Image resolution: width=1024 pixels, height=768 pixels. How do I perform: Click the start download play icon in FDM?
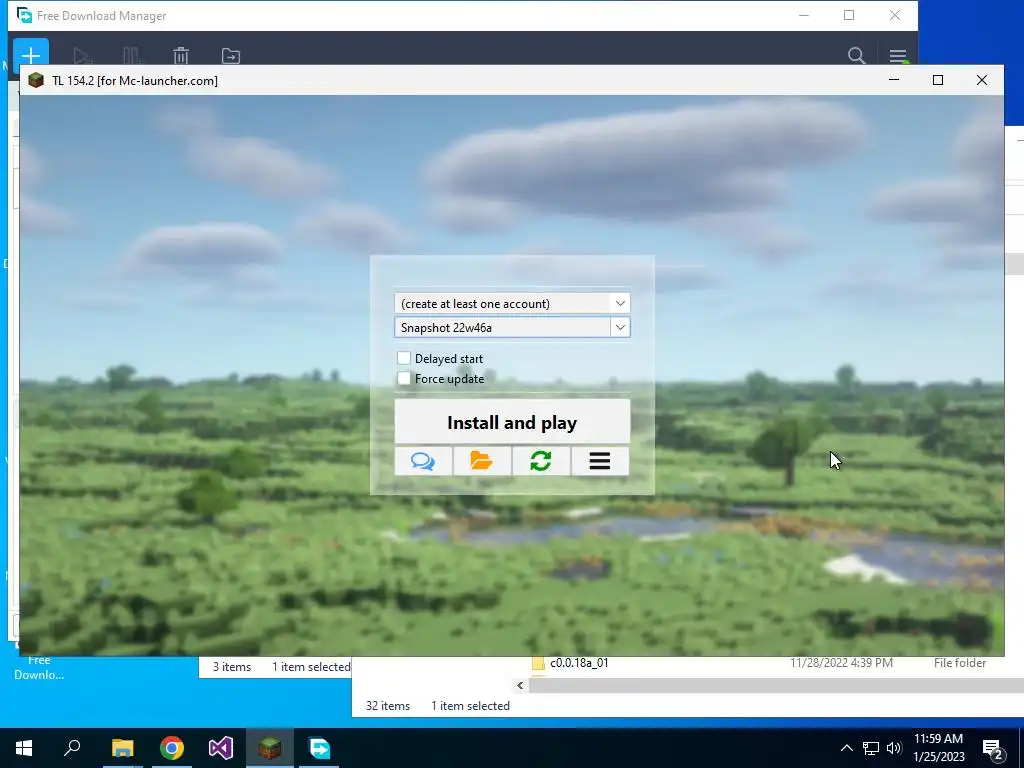82,56
